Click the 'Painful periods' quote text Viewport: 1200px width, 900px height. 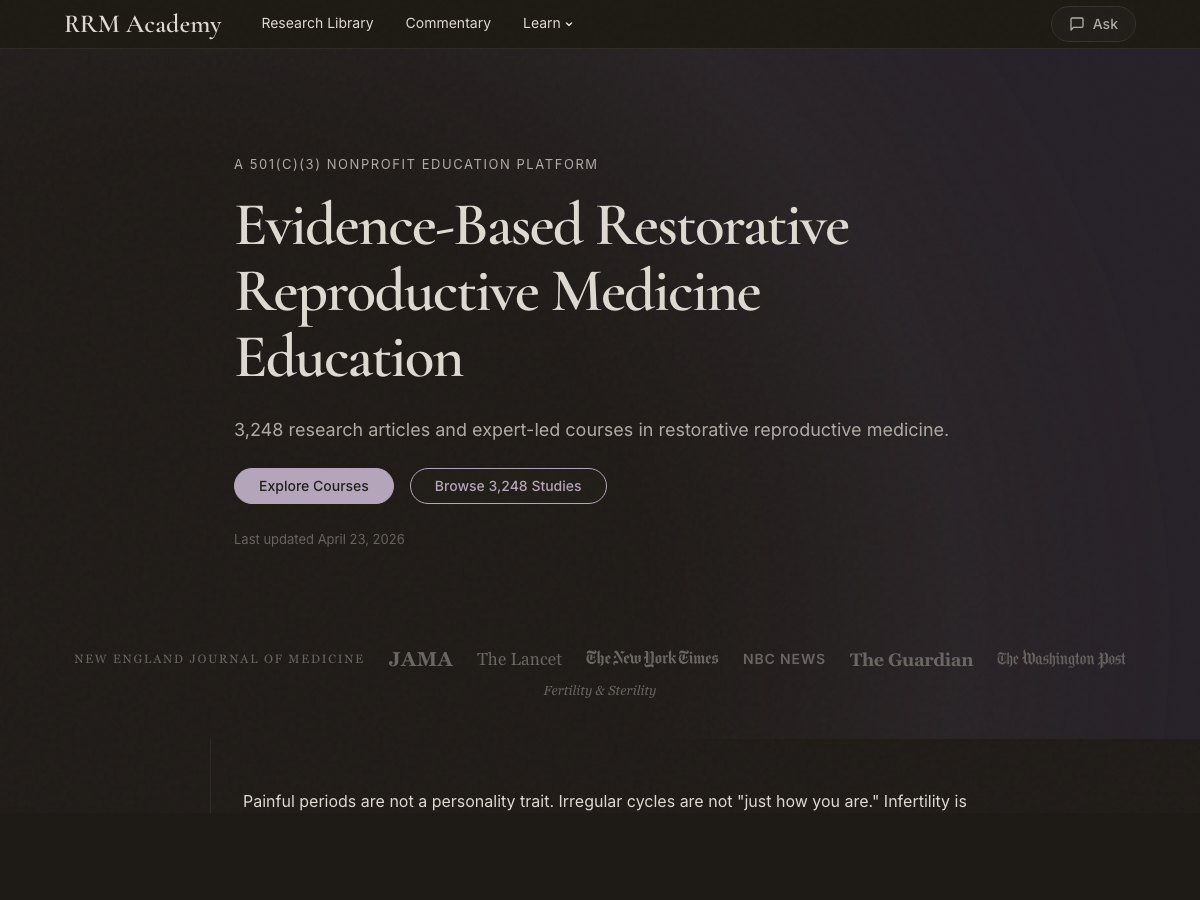(604, 801)
